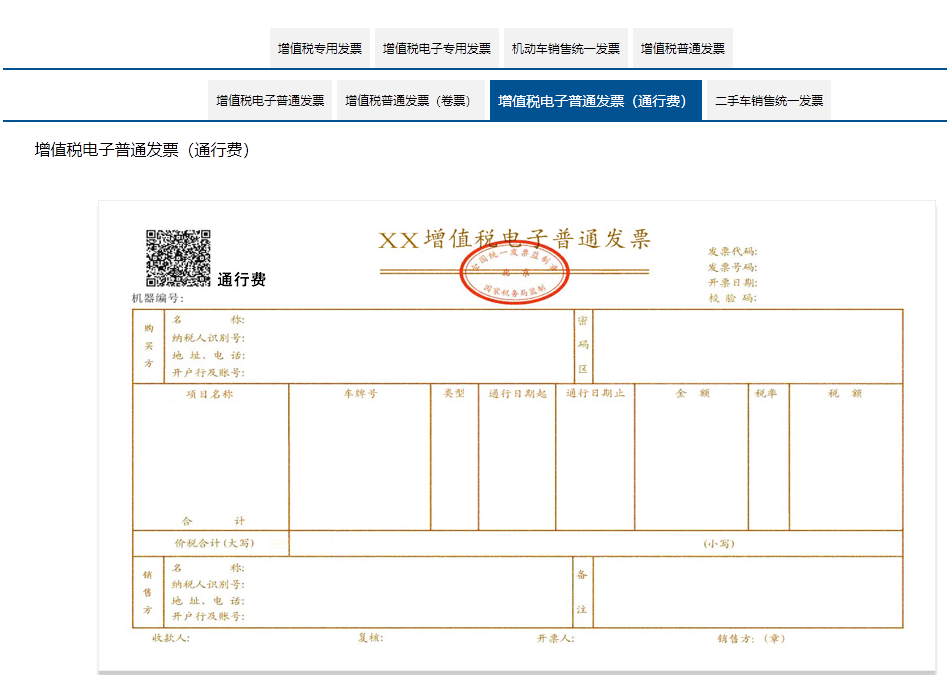Open the 增值税普通发票 tab
Image resolution: width=947 pixels, height=675 pixels.
682,48
